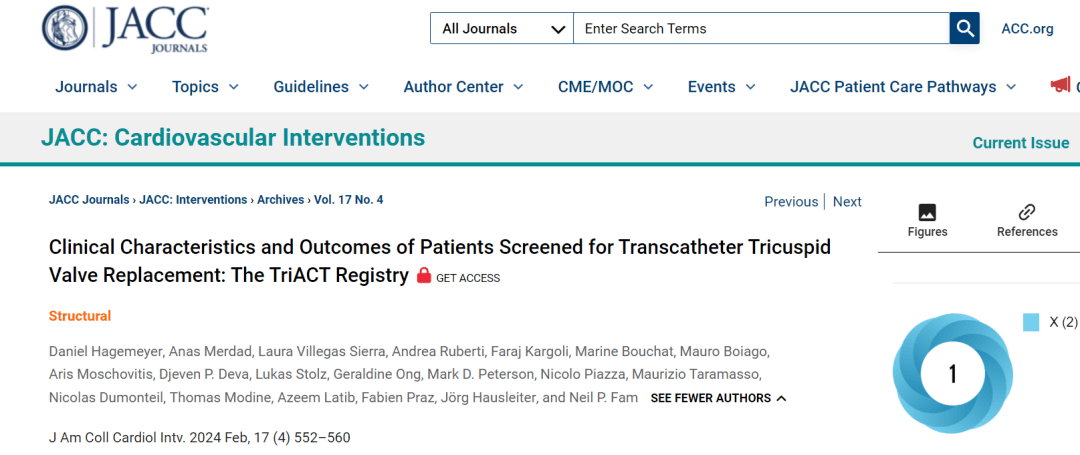Go to the Next article
Viewport: 1080px width, 455px height.
point(847,202)
